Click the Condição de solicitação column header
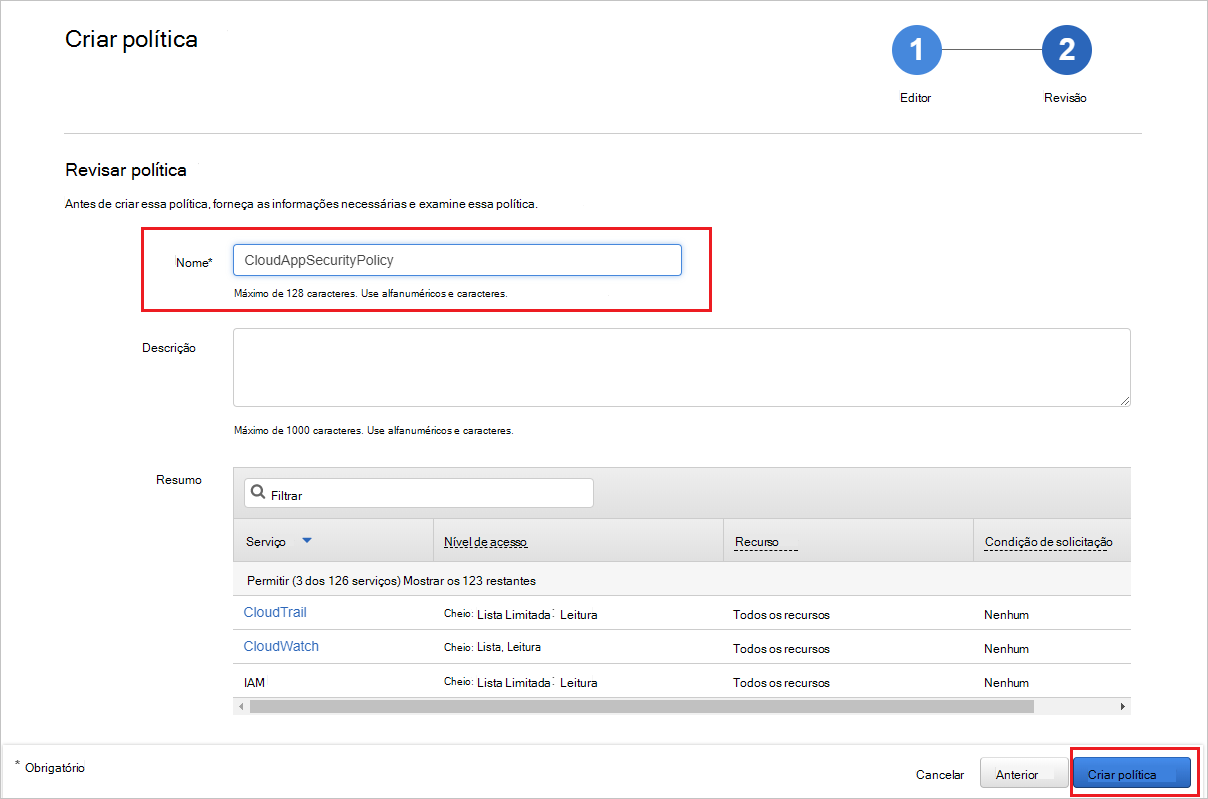The height and width of the screenshot is (799, 1208). [1048, 542]
